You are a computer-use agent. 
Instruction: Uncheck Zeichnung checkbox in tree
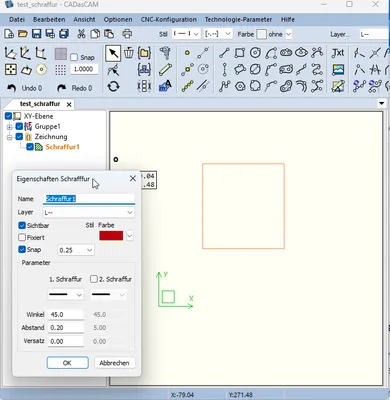pyautogui.click(x=19, y=137)
